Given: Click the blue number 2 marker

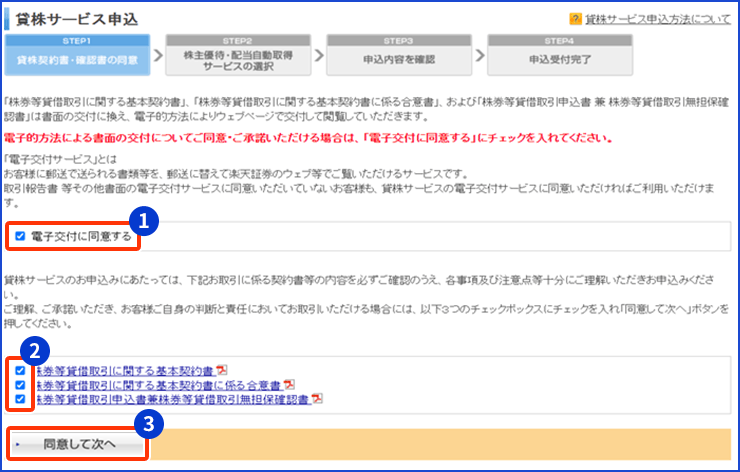Looking at the screenshot, I should tap(35, 351).
